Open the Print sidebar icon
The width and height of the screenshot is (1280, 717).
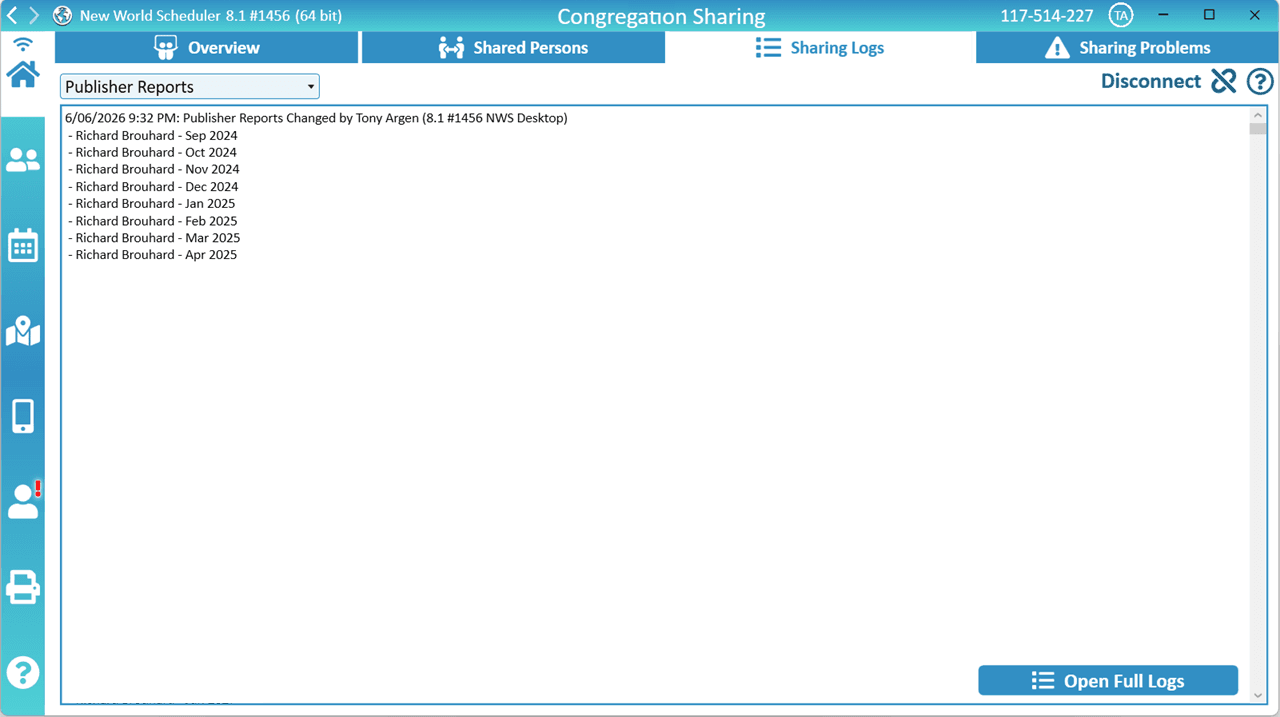(x=23, y=587)
